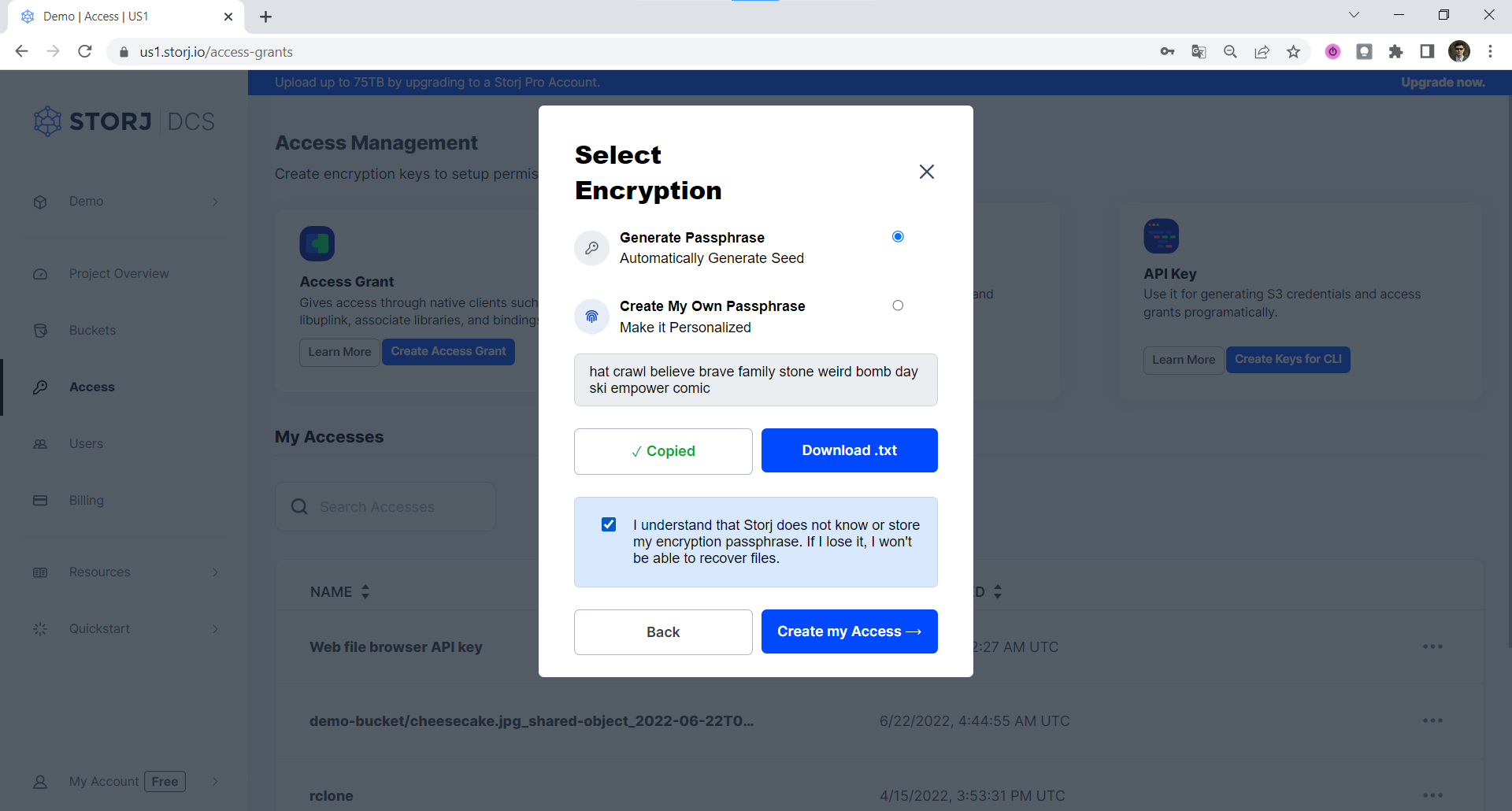
Task: Go Back in the encryption dialog
Action: (662, 632)
